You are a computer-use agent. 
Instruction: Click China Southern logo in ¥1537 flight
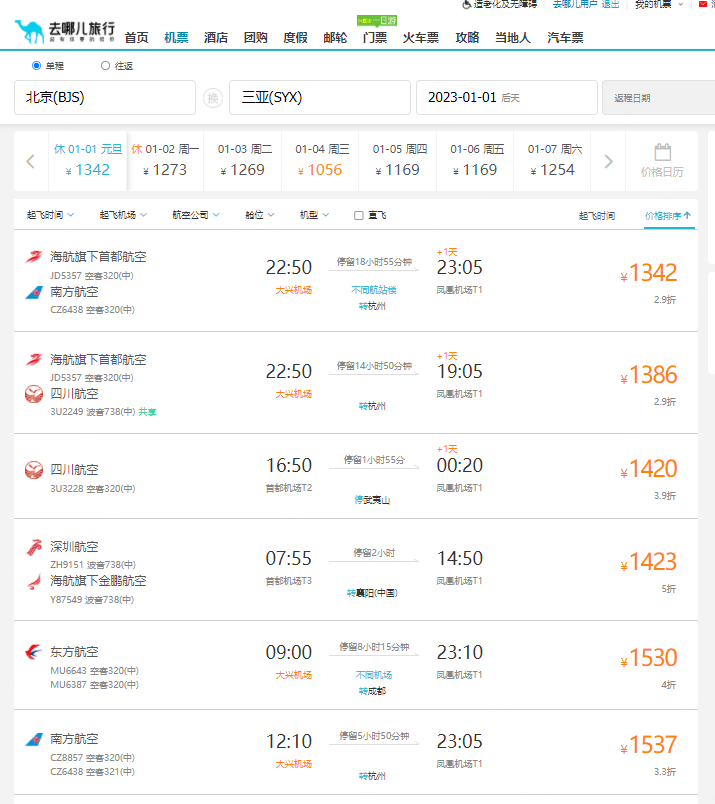point(34,739)
